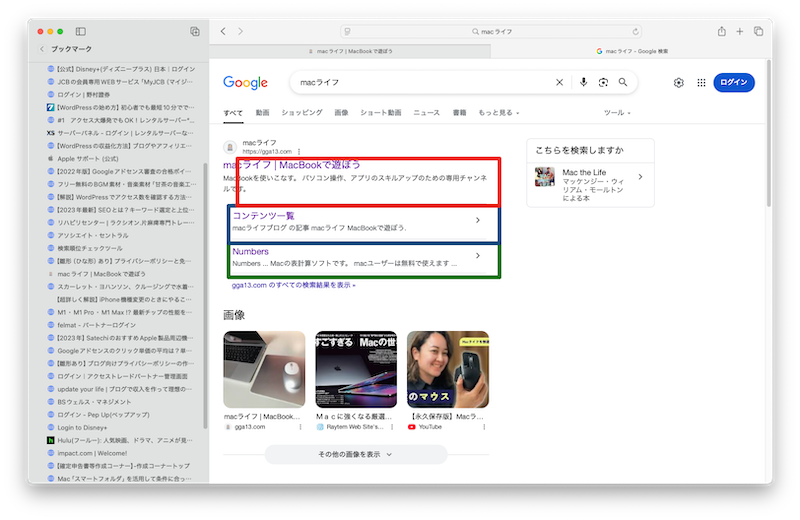Viewport: 800px width, 520px height.
Task: Click the ログイン button on Google
Action: coord(734,82)
